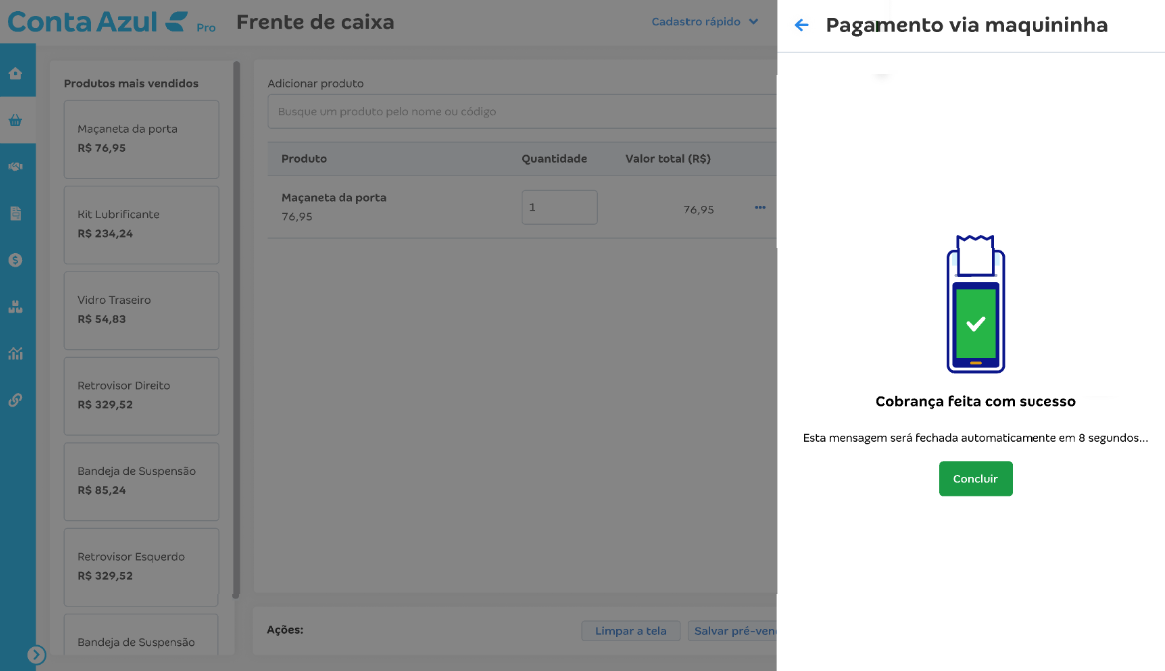Click the quantity field for Maçaneta da porta
Screen dimensions: 1165x671
tap(559, 207)
